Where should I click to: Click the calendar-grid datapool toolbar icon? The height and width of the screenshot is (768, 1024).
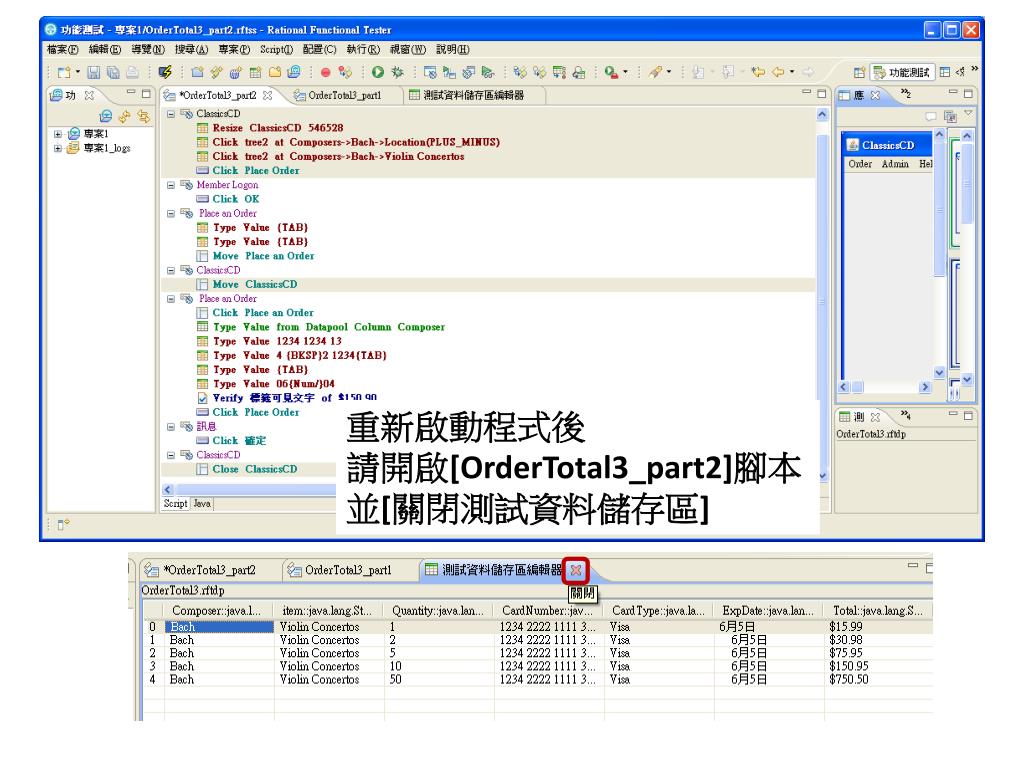[x=255, y=72]
